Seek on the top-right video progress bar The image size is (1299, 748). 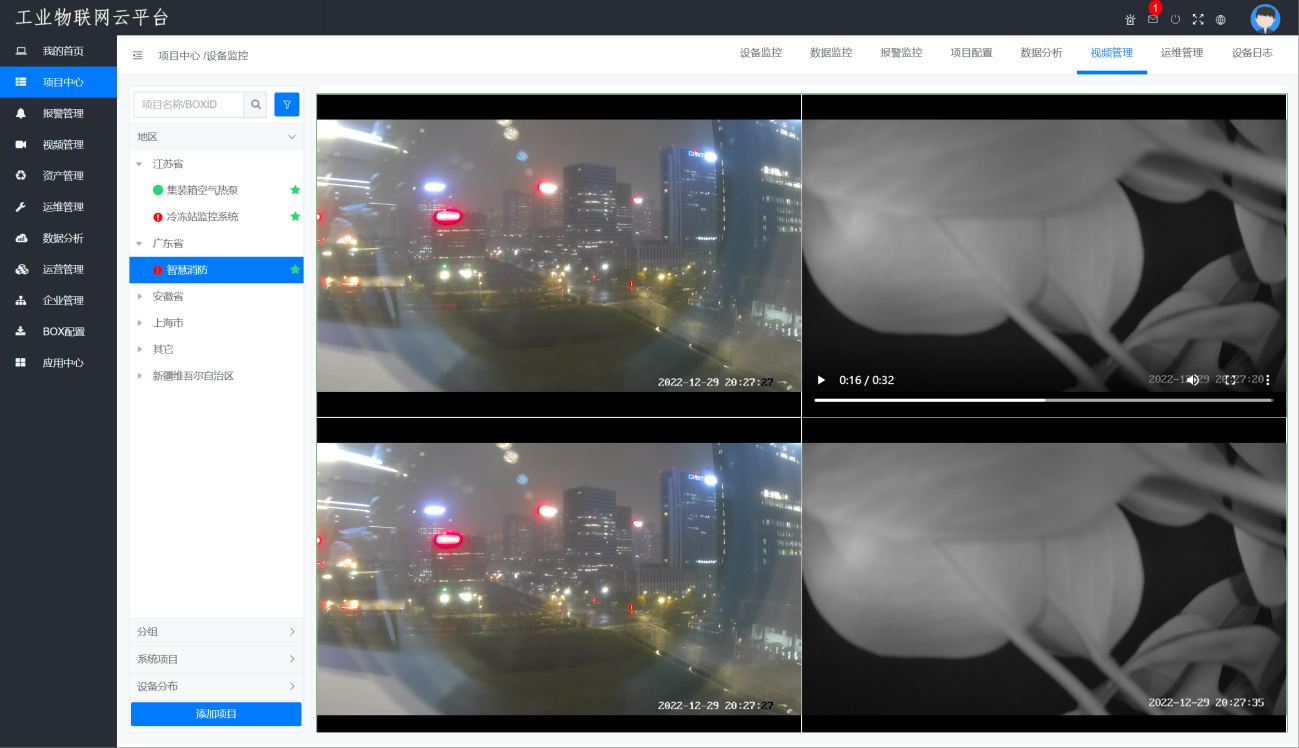[x=1044, y=400]
